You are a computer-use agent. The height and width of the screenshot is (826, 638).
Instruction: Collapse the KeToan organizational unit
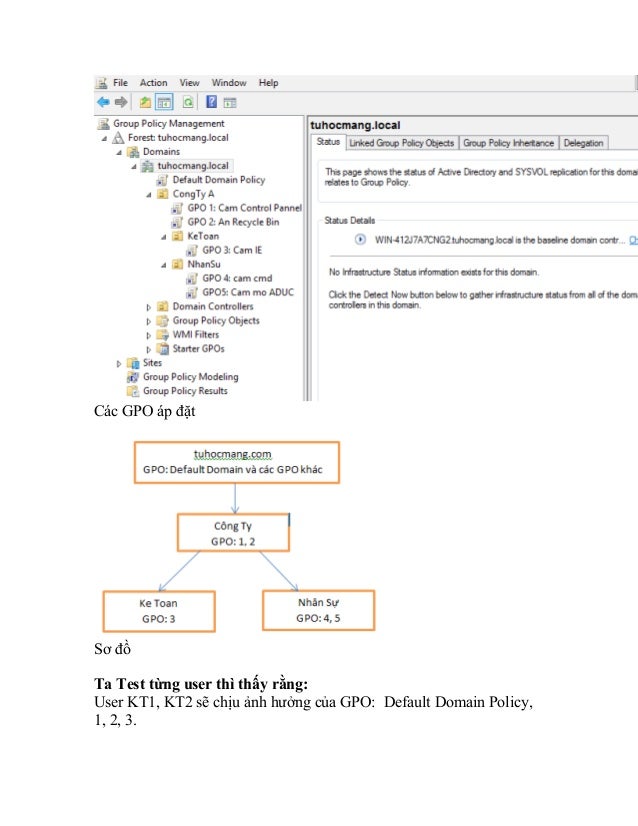point(163,237)
